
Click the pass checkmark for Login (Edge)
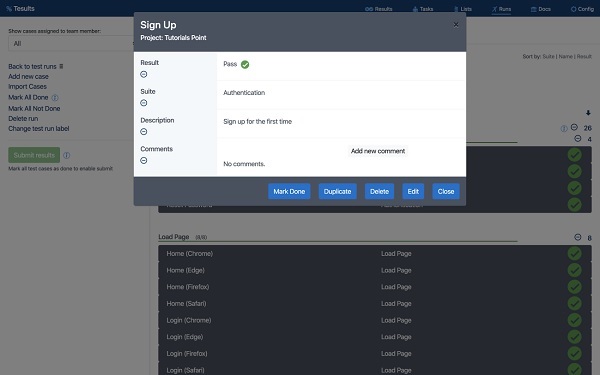574,337
